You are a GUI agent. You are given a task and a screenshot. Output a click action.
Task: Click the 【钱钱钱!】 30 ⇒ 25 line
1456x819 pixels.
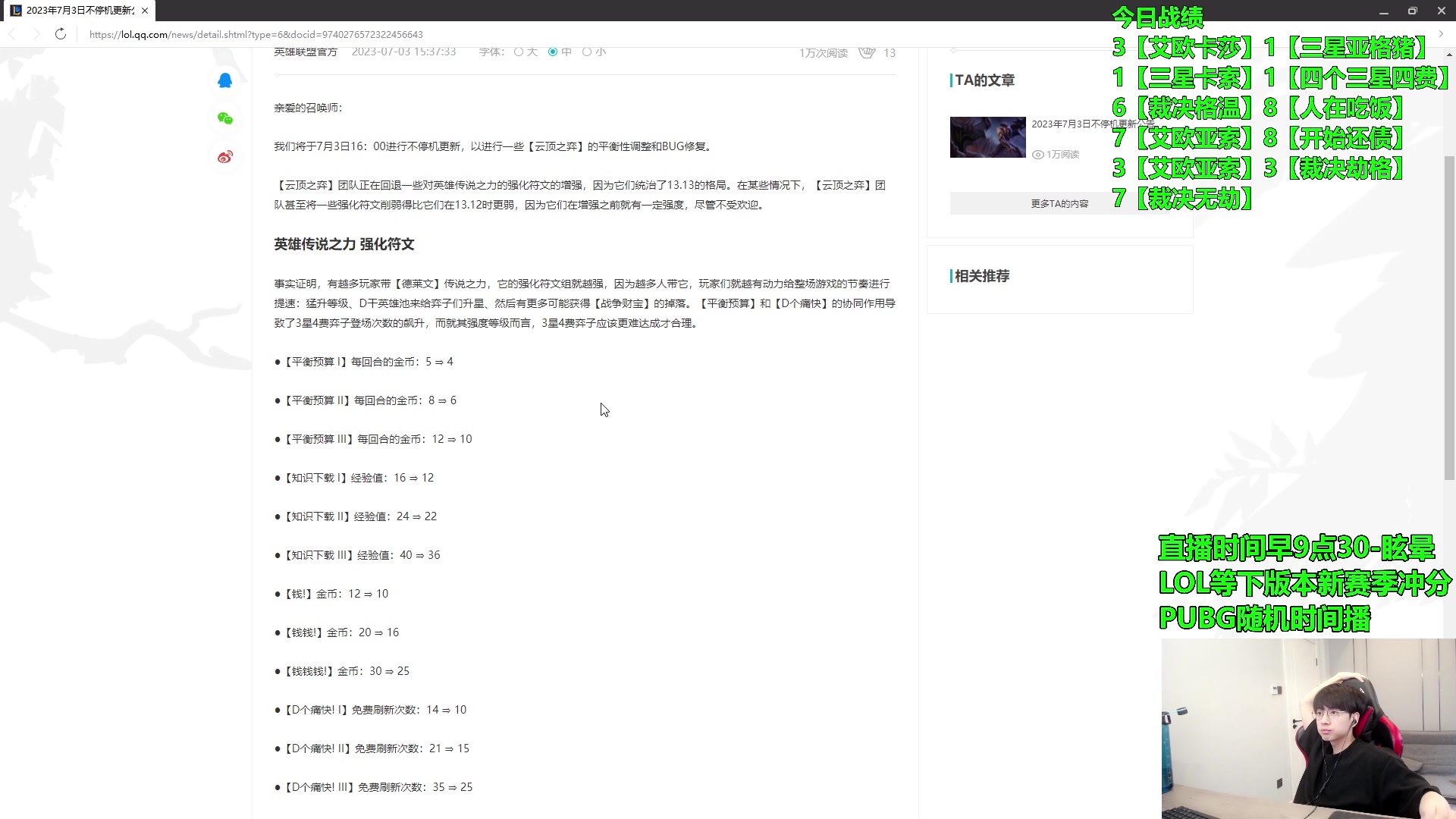(x=342, y=671)
